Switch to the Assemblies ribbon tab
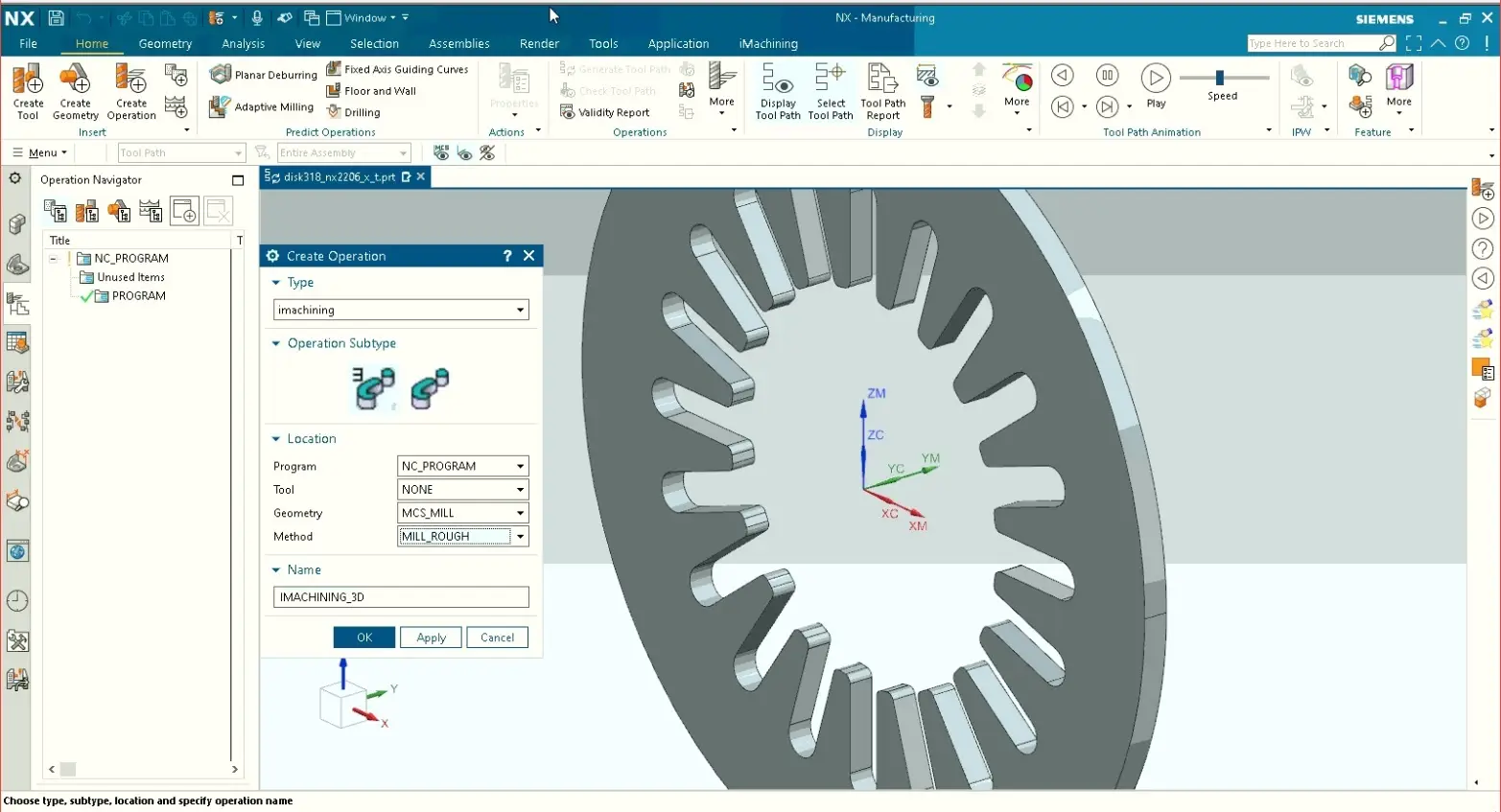The width and height of the screenshot is (1501, 812). [x=458, y=43]
